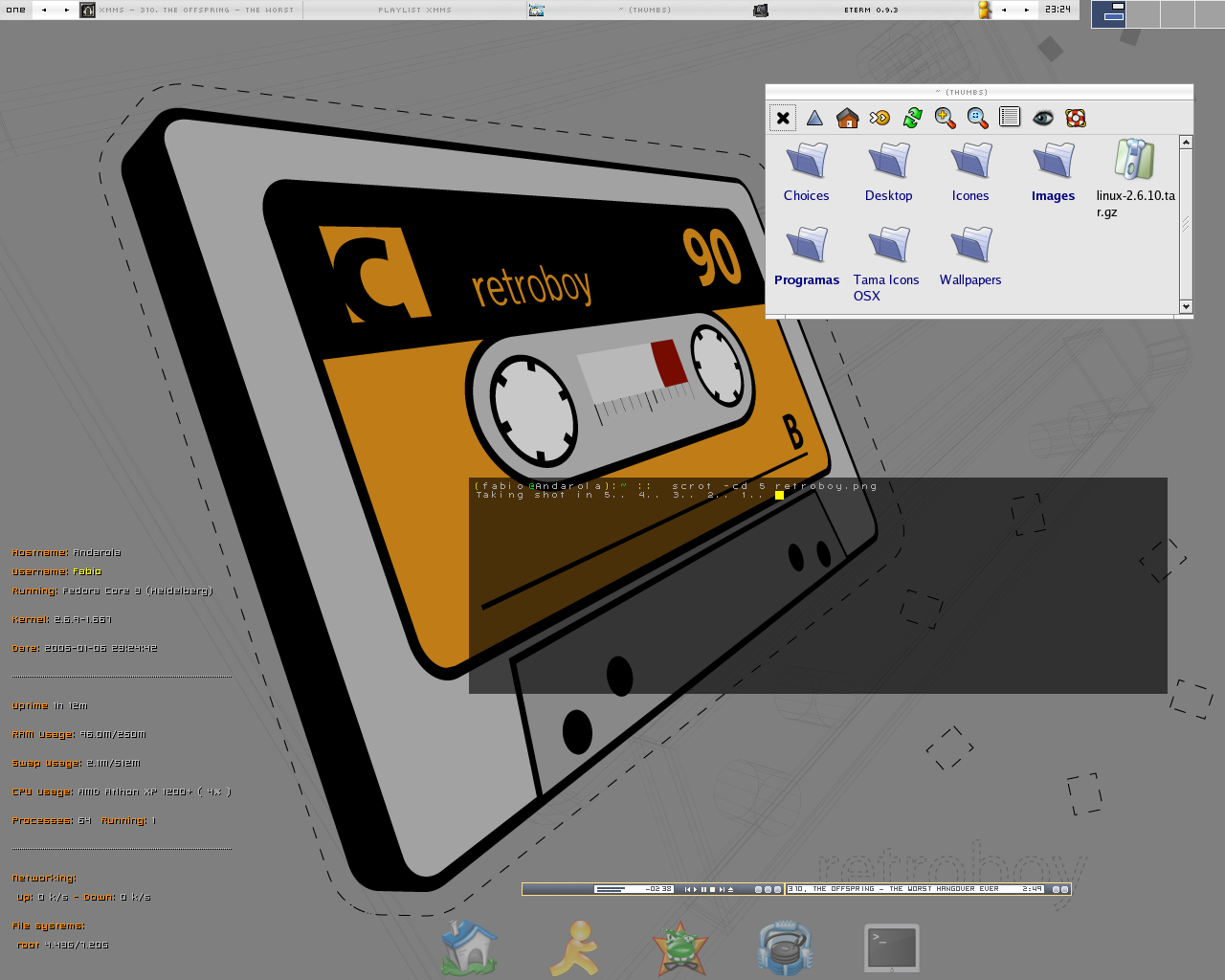Open help via the lifebuoy icon
Screen dimensions: 1225x980
click(x=1075, y=118)
